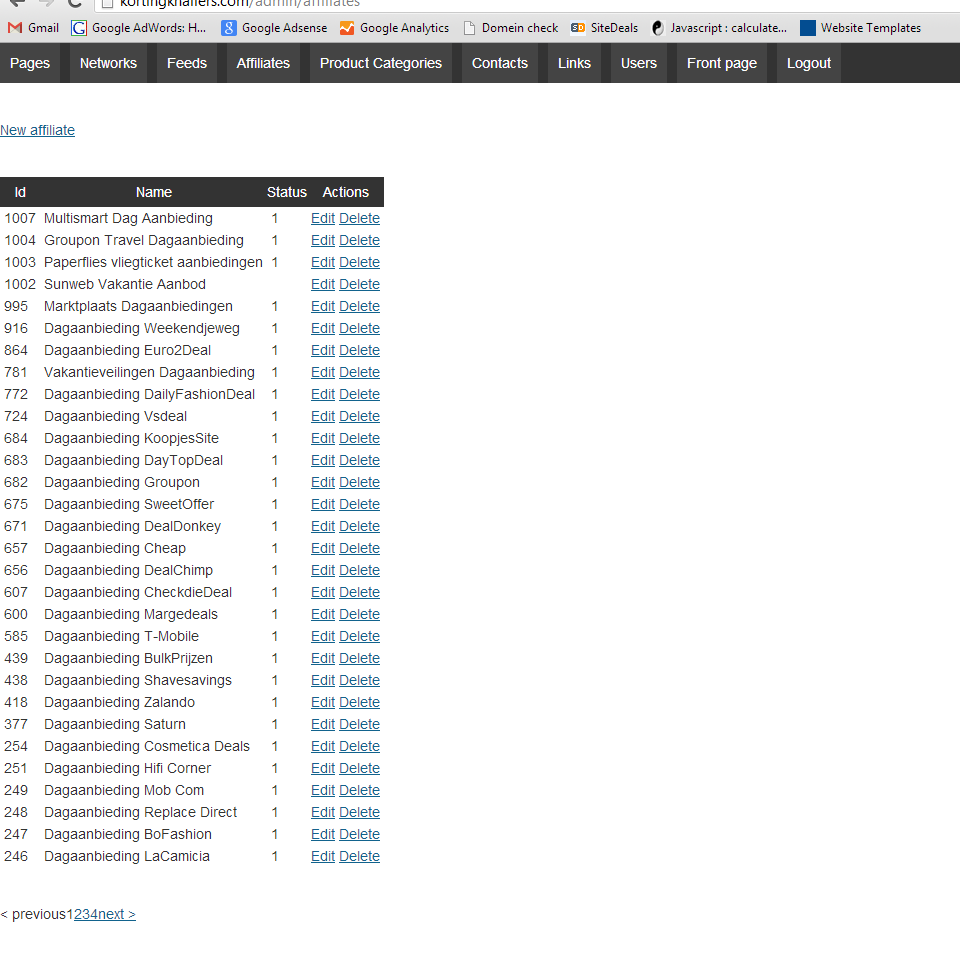Delete Dagaanbieding KoopjesSite
Viewport: 960px width, 968px height.
359,438
